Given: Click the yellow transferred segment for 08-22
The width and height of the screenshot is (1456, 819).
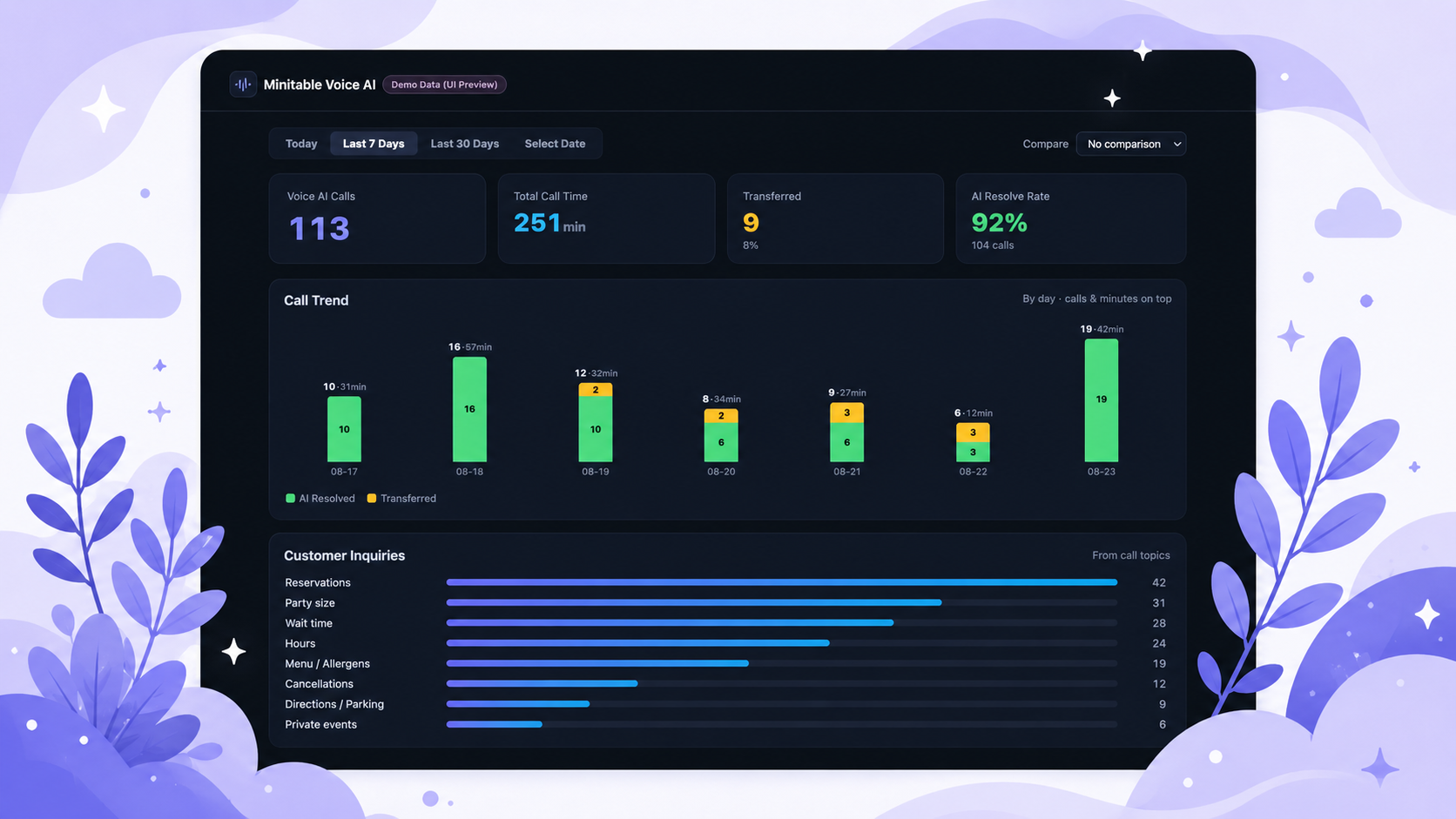Looking at the screenshot, I should (x=973, y=433).
